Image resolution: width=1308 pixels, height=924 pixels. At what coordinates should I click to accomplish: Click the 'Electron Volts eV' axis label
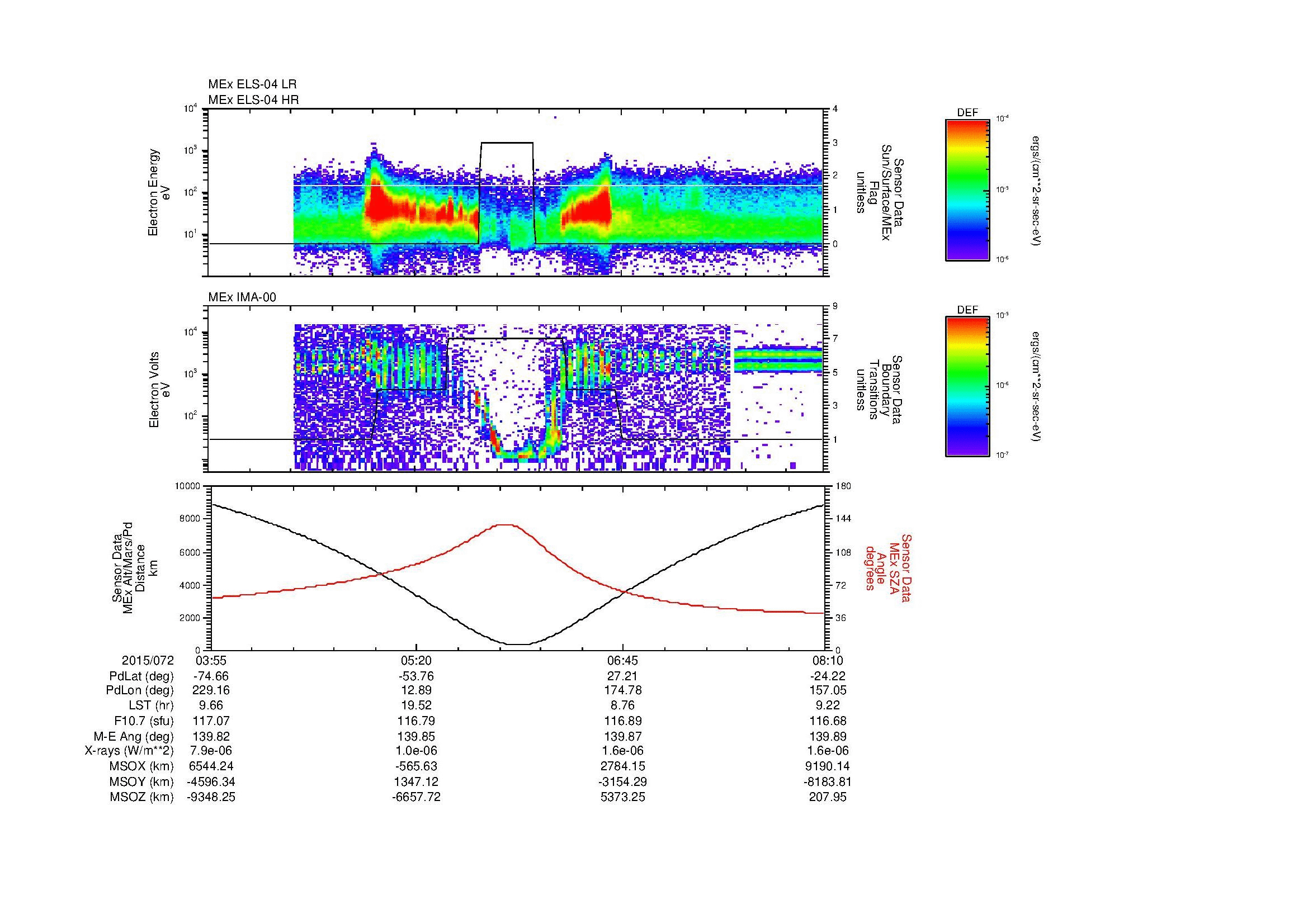click(159, 390)
